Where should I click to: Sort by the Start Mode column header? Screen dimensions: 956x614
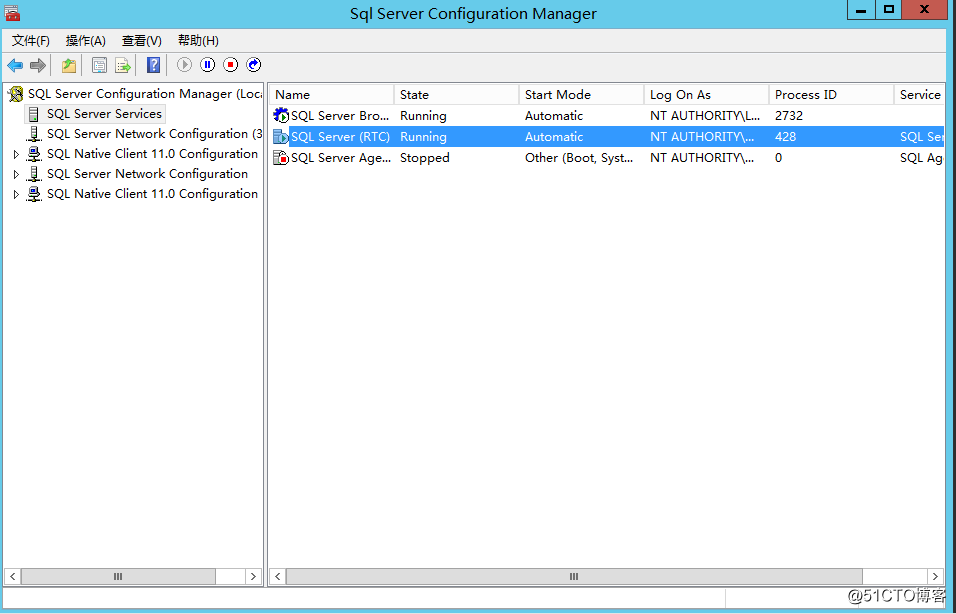click(x=582, y=95)
